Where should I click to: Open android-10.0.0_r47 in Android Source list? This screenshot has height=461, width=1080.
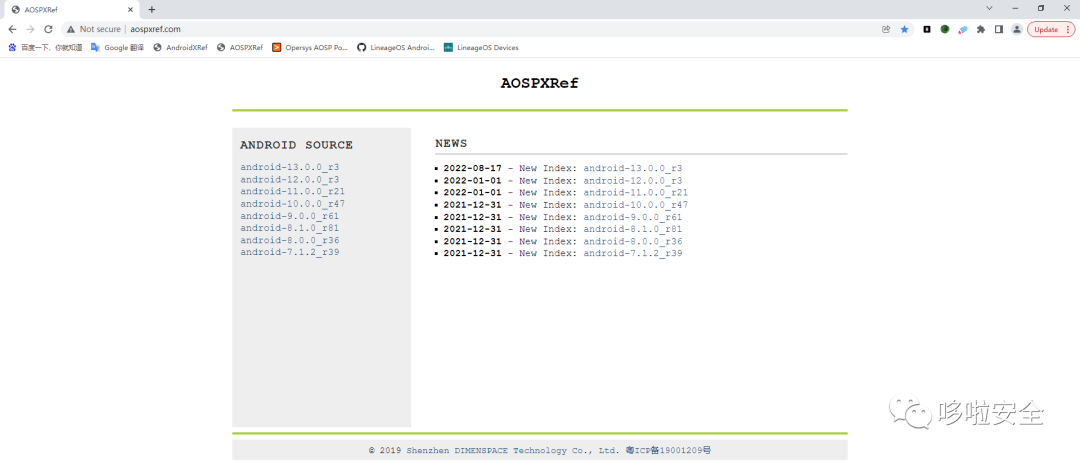(293, 204)
